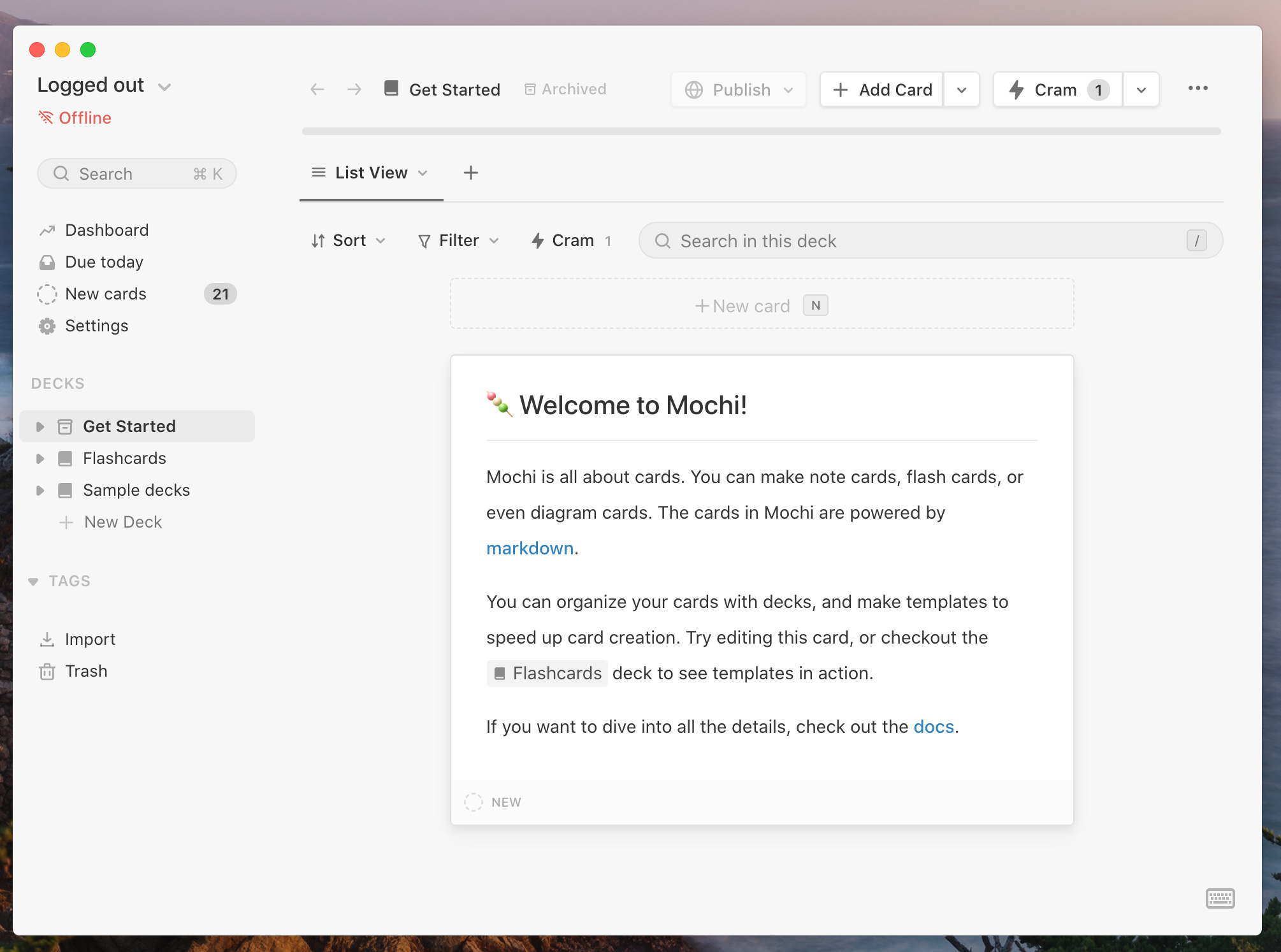Open the three-dots more options menu
The width and height of the screenshot is (1281, 952).
click(x=1198, y=89)
